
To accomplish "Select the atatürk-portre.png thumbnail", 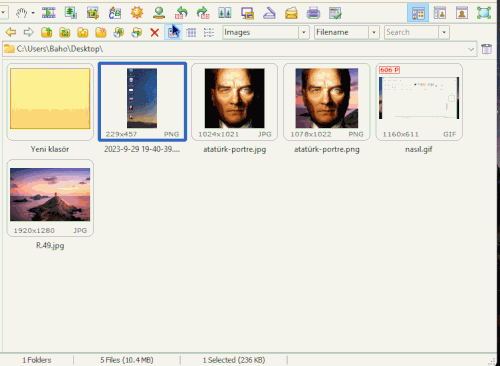I will point(327,102).
